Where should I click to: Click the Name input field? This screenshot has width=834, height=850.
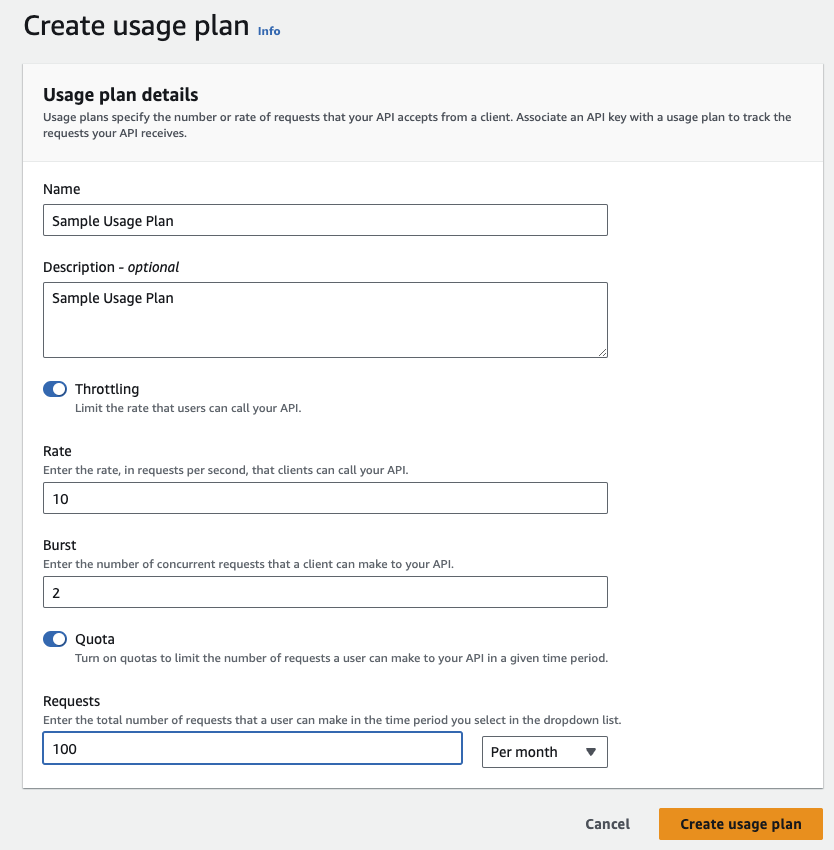(325, 220)
